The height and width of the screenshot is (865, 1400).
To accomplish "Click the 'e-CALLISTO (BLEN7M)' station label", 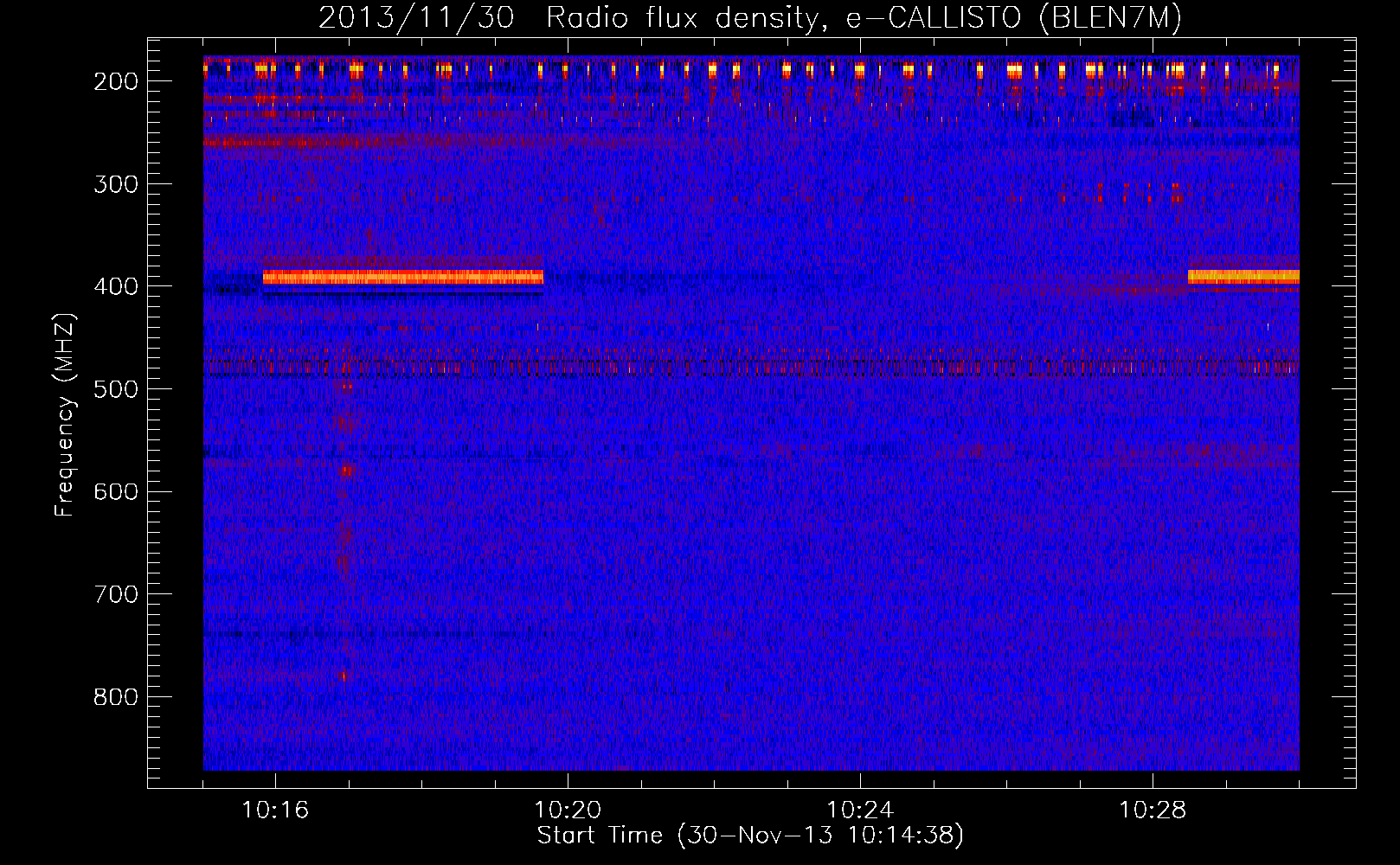I will (1013, 17).
